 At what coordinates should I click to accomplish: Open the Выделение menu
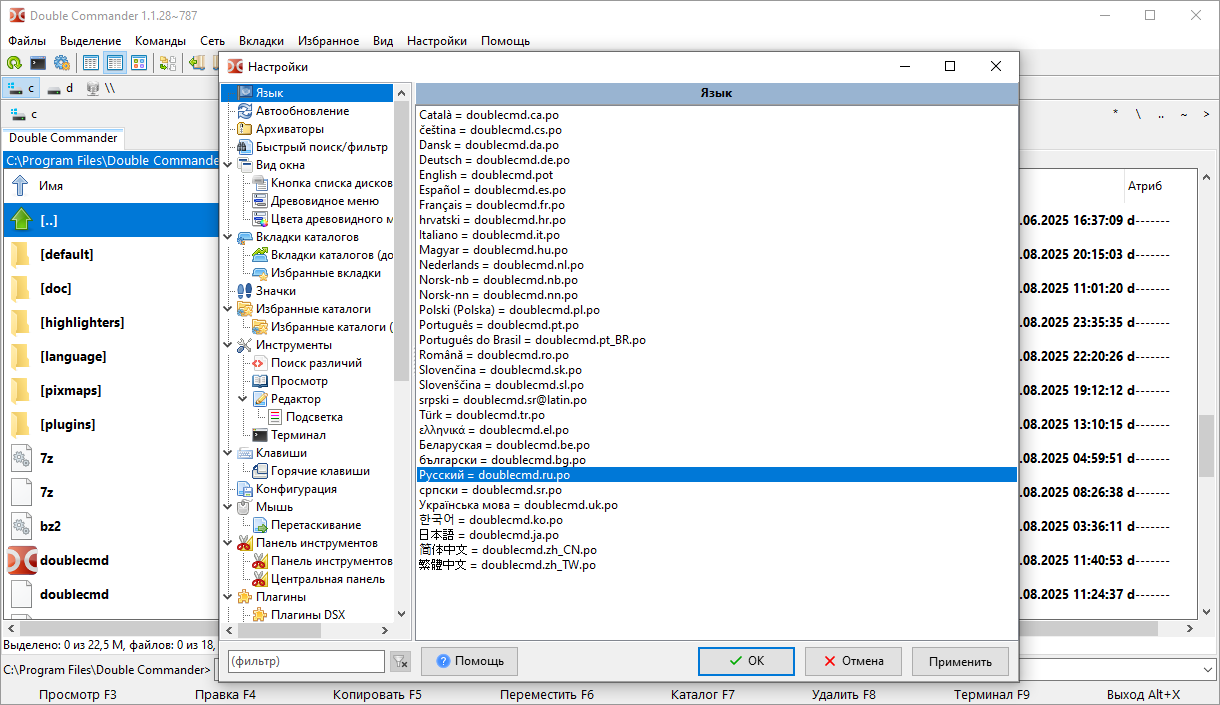[90, 41]
